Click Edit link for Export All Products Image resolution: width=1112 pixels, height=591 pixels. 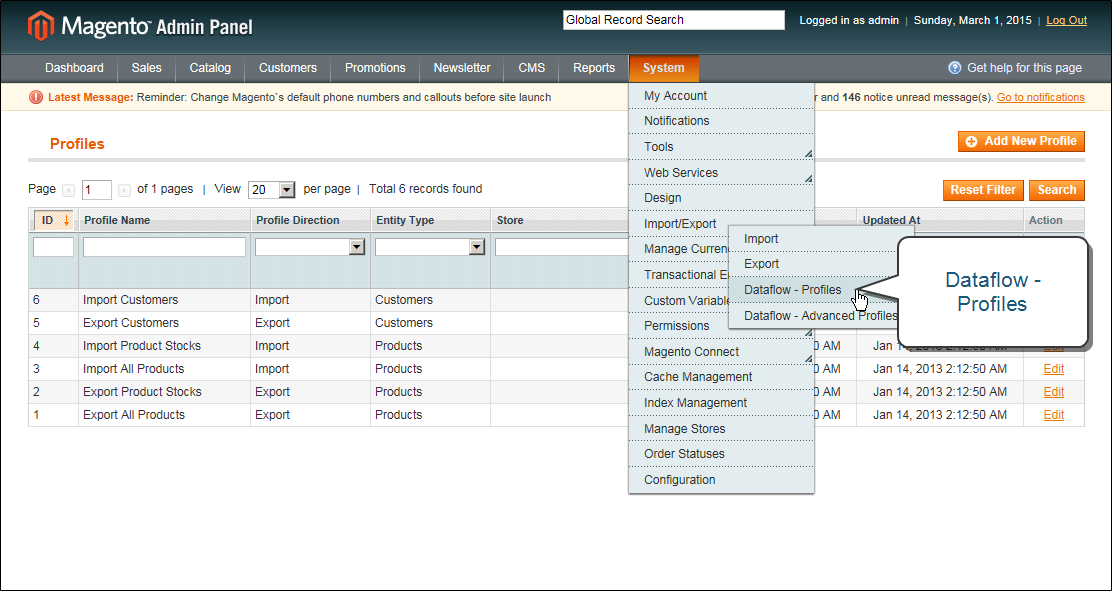[x=1054, y=415]
